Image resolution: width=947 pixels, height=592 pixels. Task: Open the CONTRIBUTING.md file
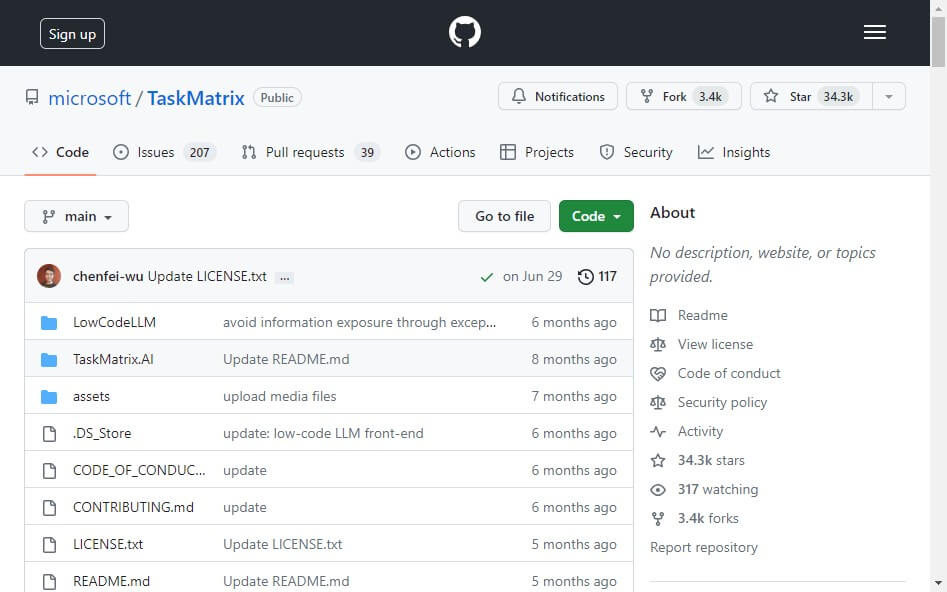(133, 507)
